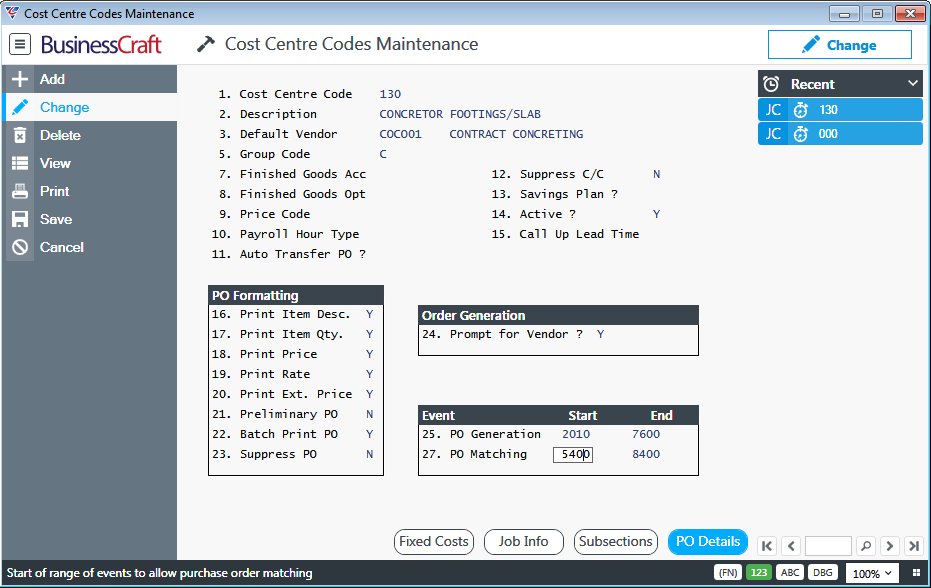This screenshot has width=931, height=588.
Task: Go to last record navigation icon
Action: pyautogui.click(x=914, y=545)
